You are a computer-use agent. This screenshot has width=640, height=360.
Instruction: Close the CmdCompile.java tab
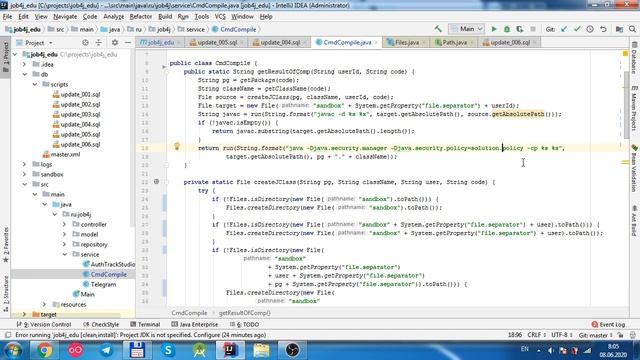pos(376,42)
